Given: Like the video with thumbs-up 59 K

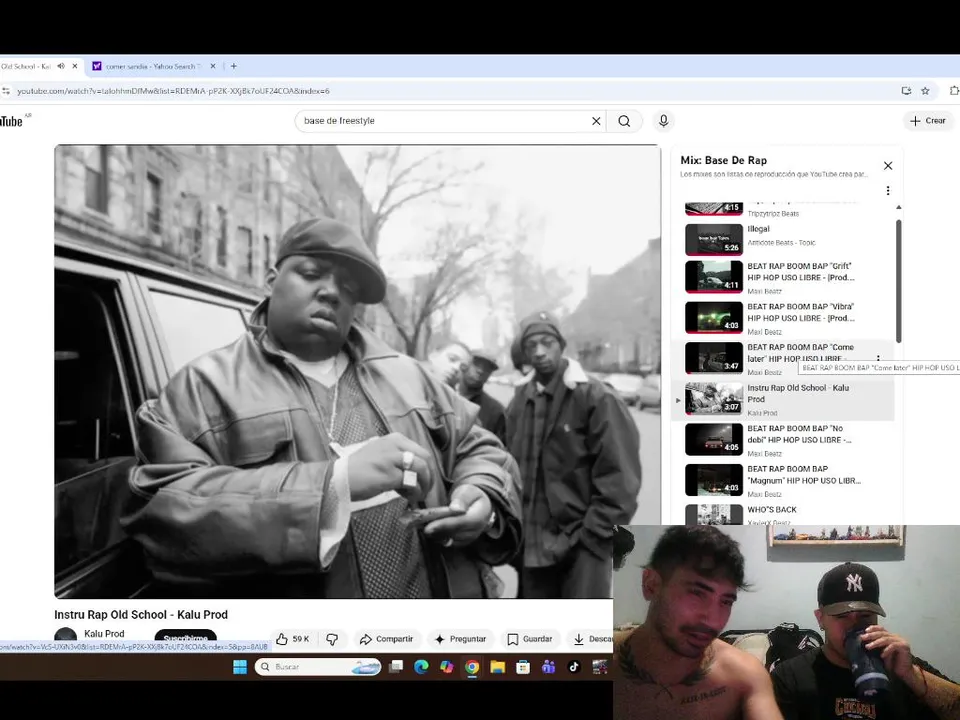Looking at the screenshot, I should click(x=293, y=639).
